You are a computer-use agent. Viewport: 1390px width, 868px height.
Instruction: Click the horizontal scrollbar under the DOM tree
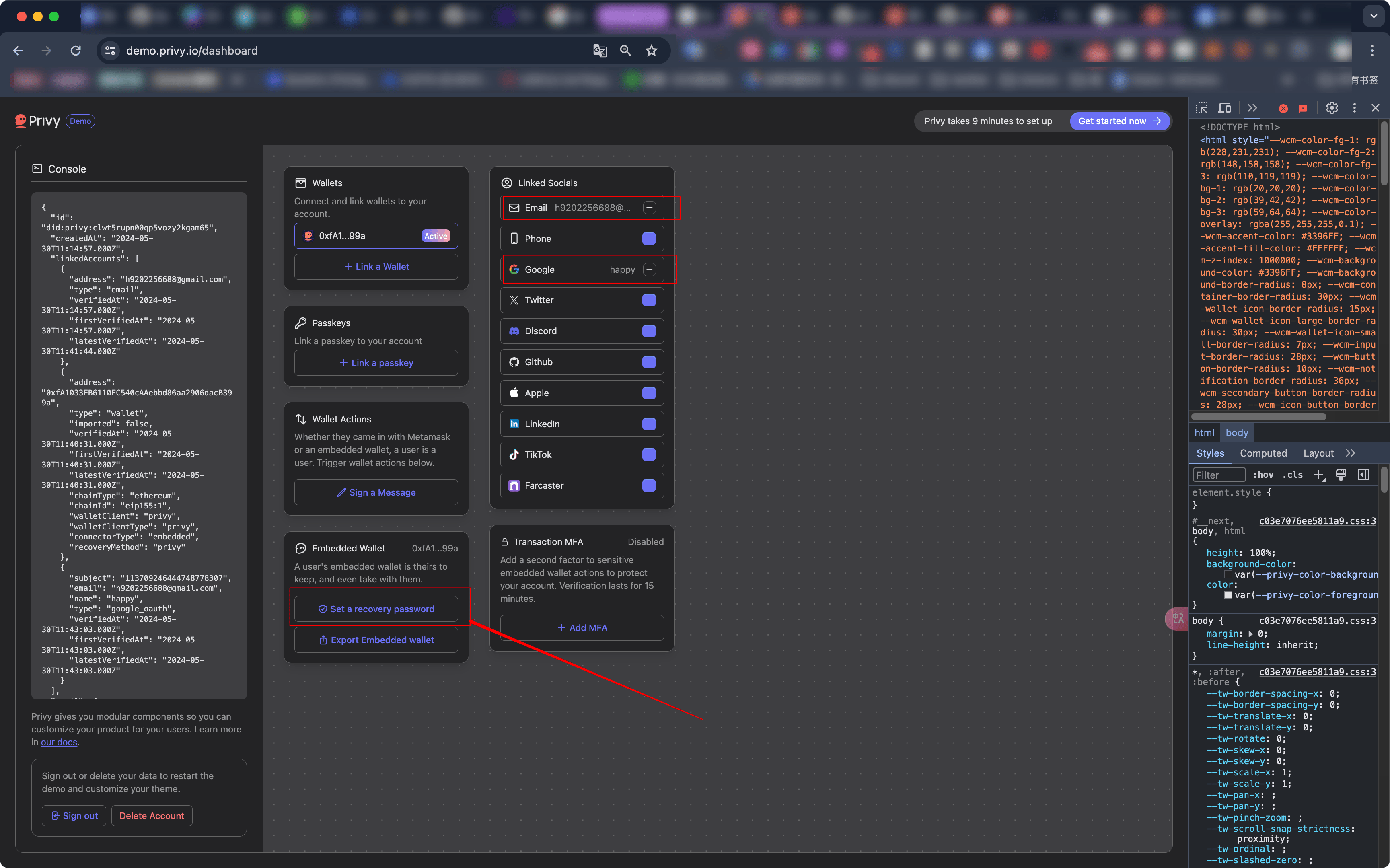(x=1259, y=417)
